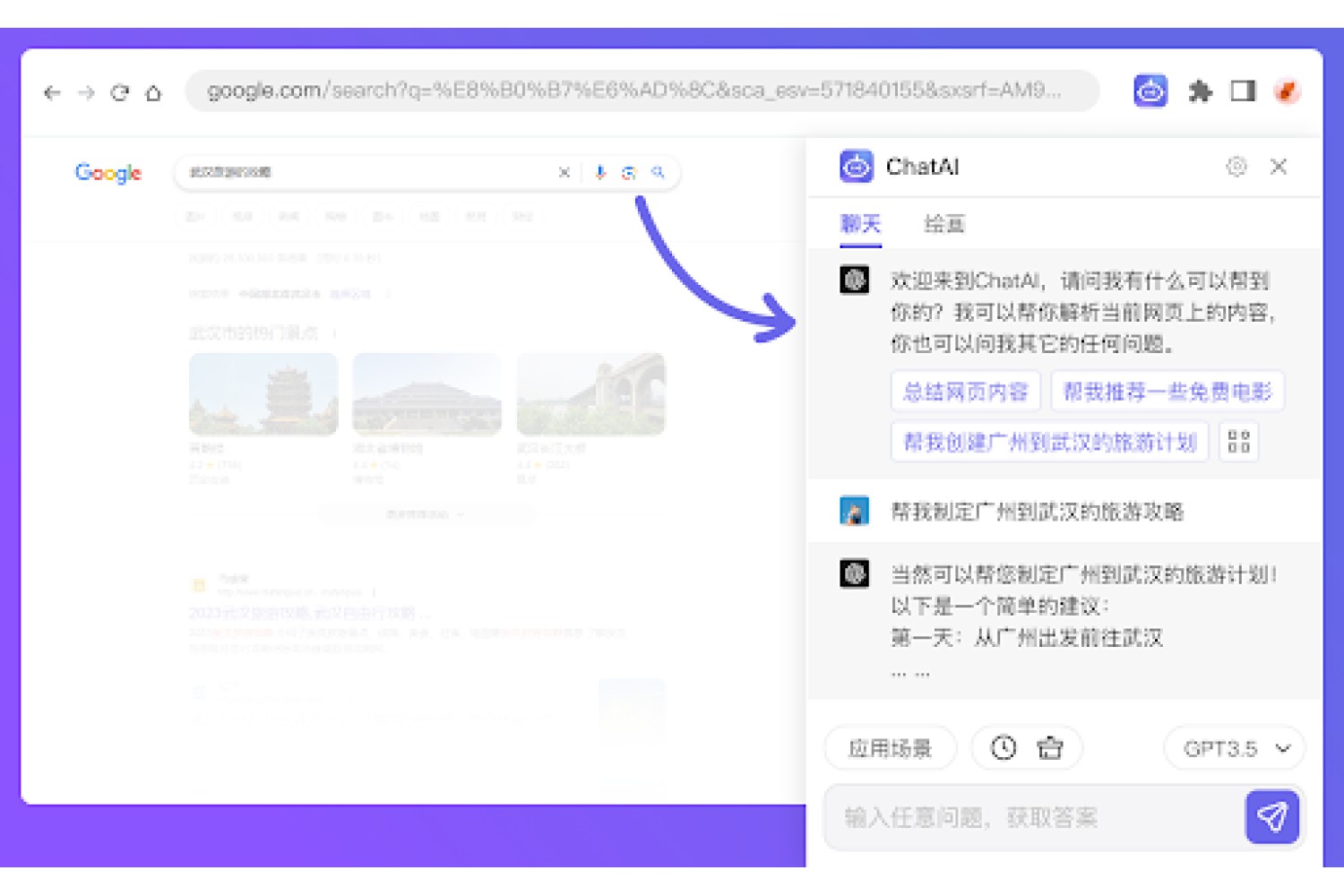Clear conversation with the broom icon

coord(1050,748)
